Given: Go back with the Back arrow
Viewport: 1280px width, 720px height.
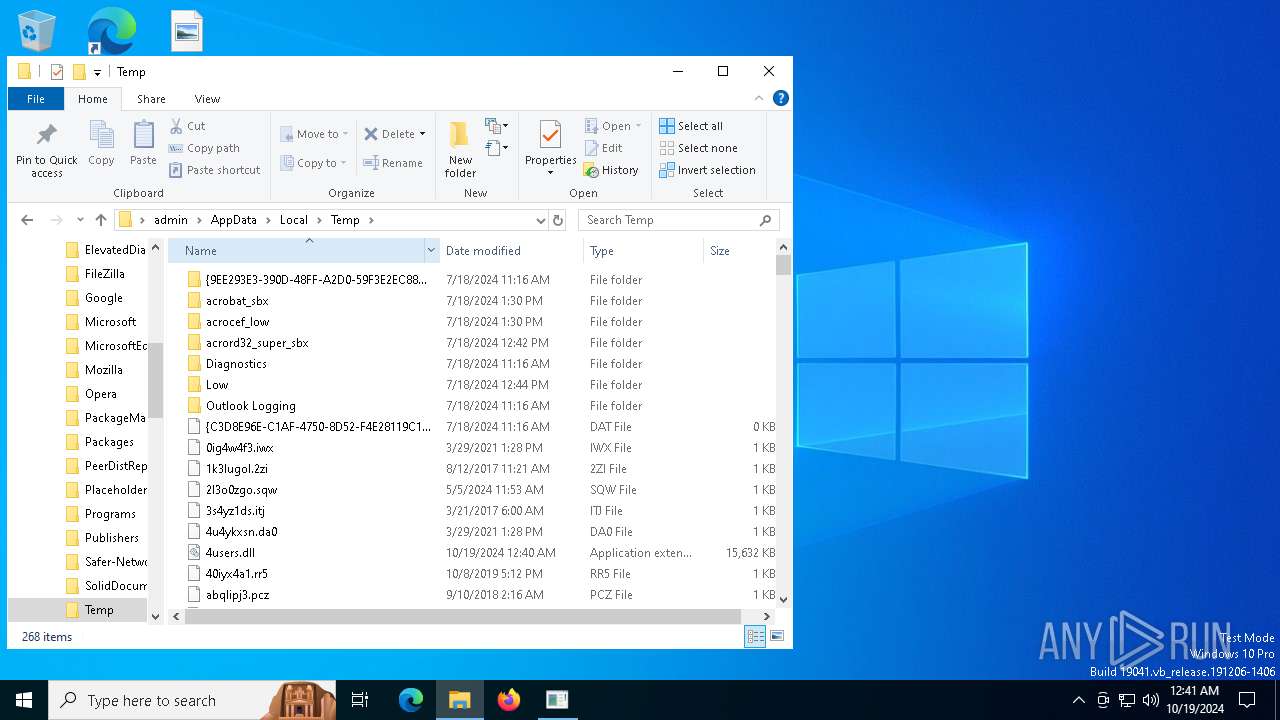Looking at the screenshot, I should 27,220.
